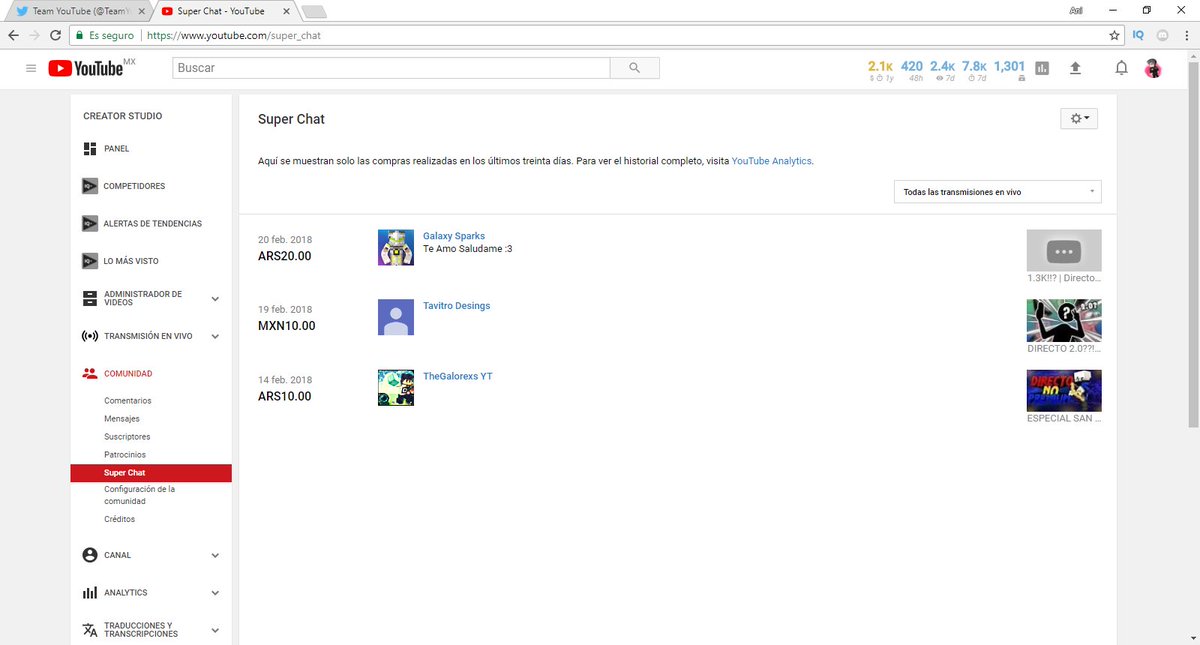Expand Traducciones y Transcripciones chevron

pos(215,630)
